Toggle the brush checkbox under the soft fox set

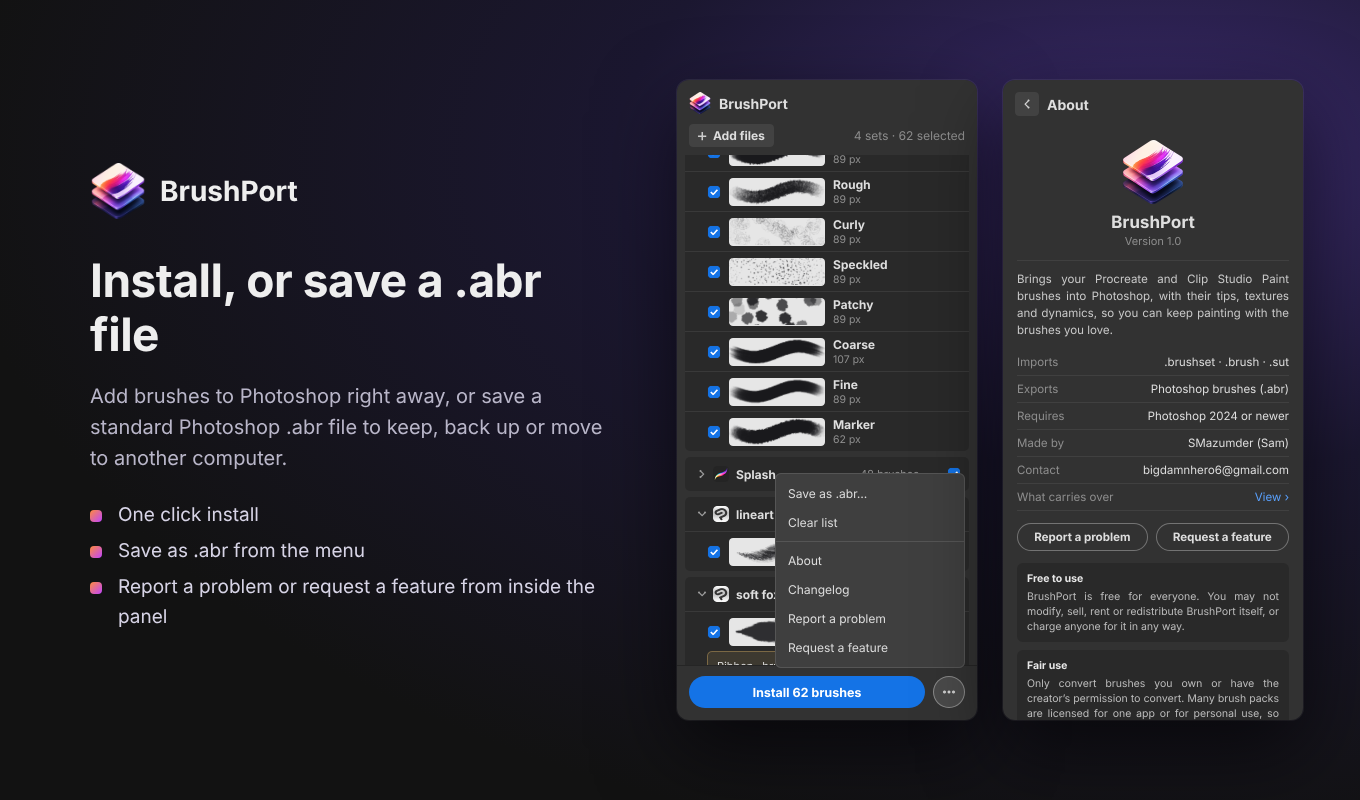click(714, 632)
